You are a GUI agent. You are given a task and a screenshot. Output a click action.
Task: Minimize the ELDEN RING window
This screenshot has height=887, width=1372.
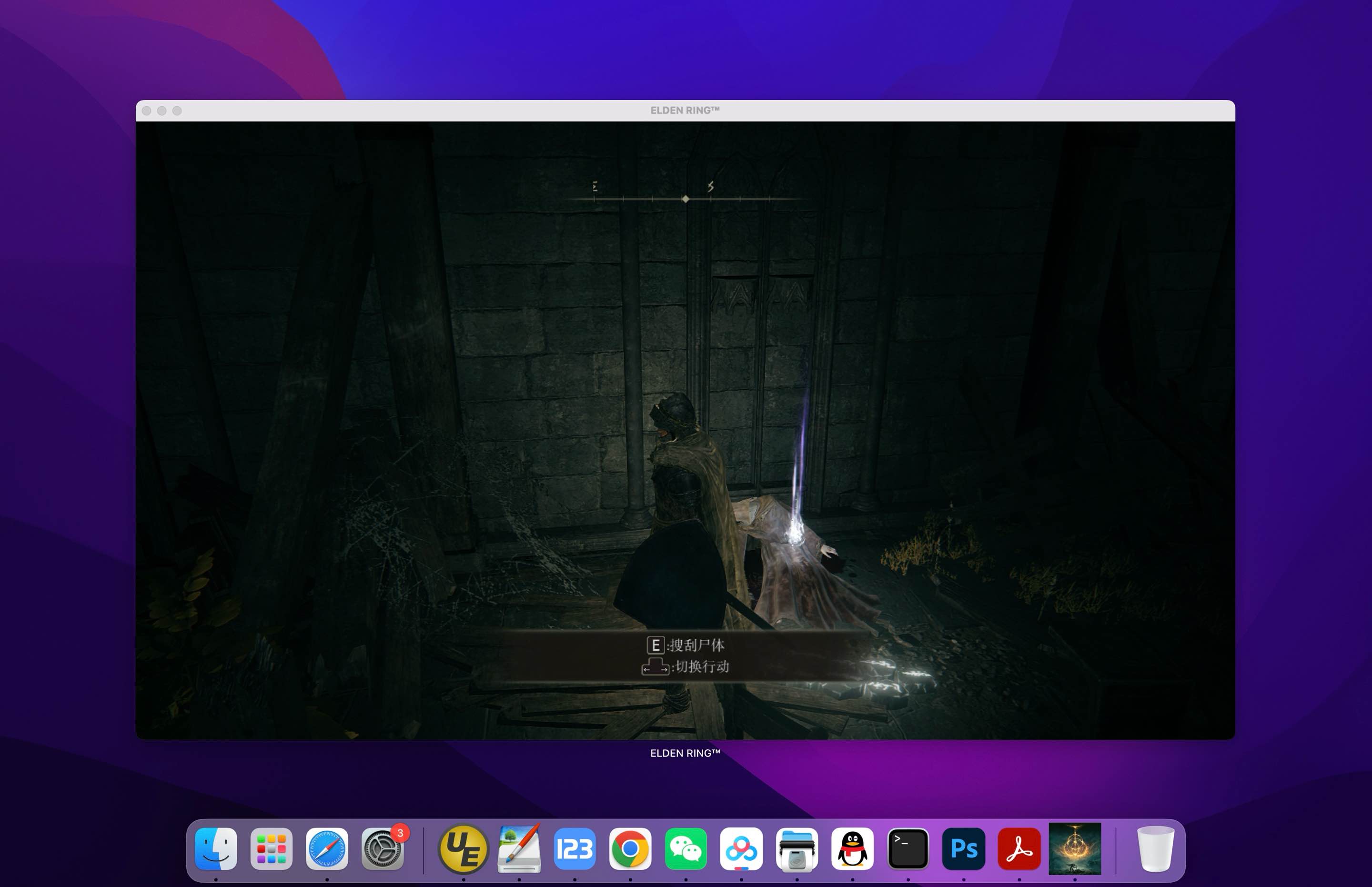tap(162, 111)
